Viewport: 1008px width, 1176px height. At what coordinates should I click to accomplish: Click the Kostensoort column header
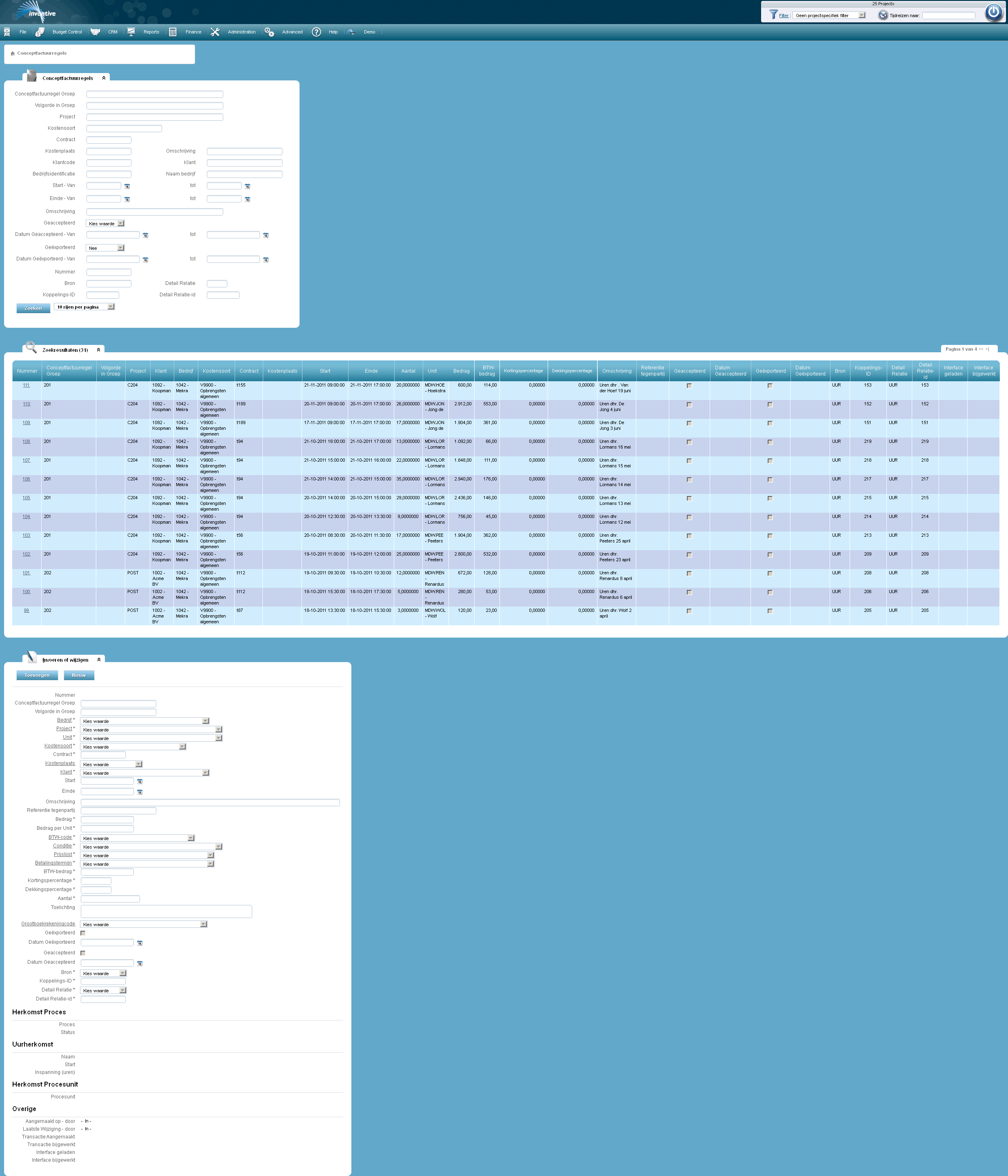(216, 371)
